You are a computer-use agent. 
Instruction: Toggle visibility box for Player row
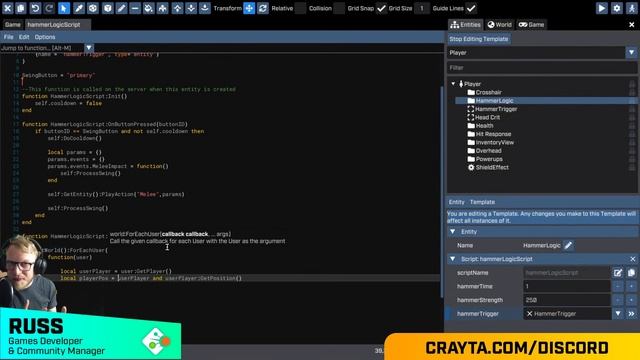pos(632,84)
